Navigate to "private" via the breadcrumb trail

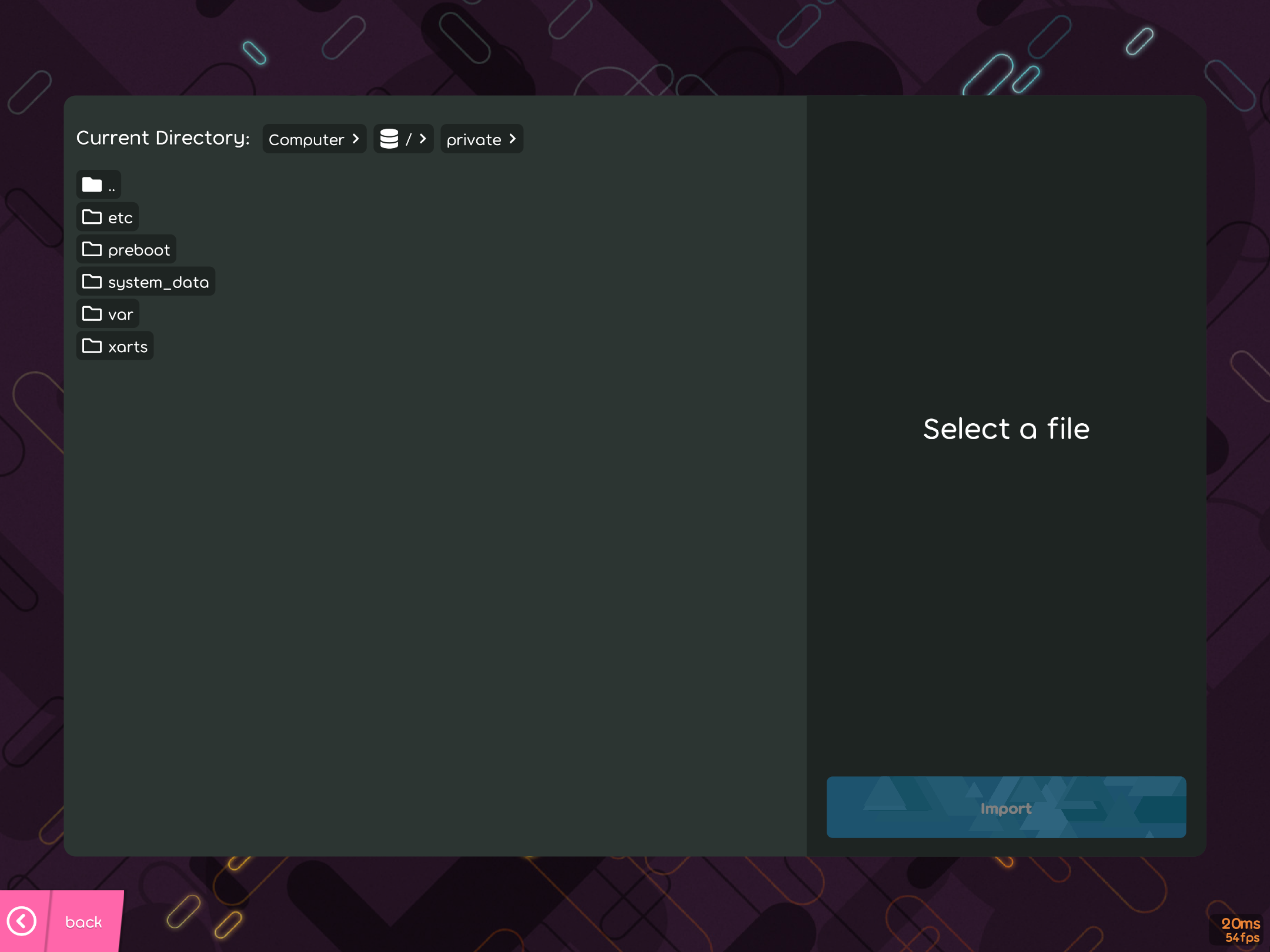tap(474, 139)
